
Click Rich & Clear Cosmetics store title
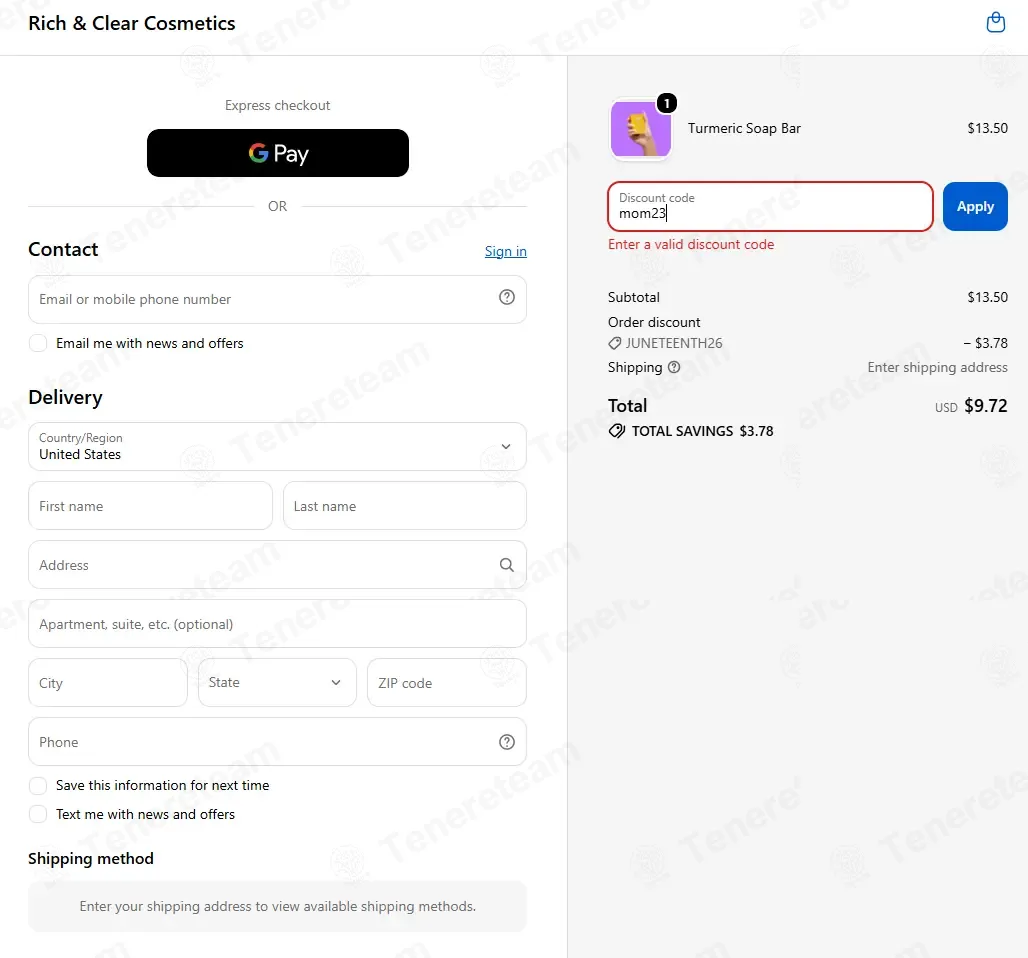pos(132,23)
